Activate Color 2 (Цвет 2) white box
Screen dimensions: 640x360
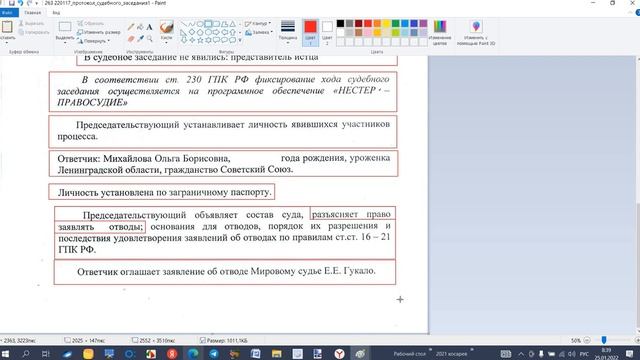pos(327,32)
